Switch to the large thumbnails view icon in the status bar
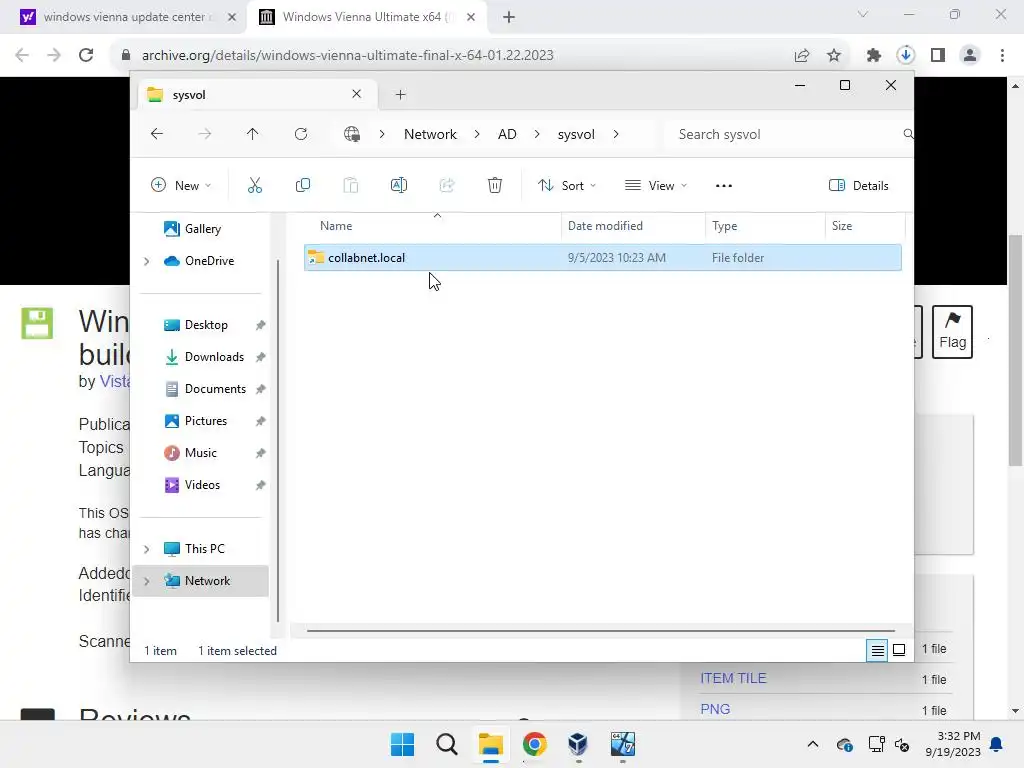 (x=899, y=650)
